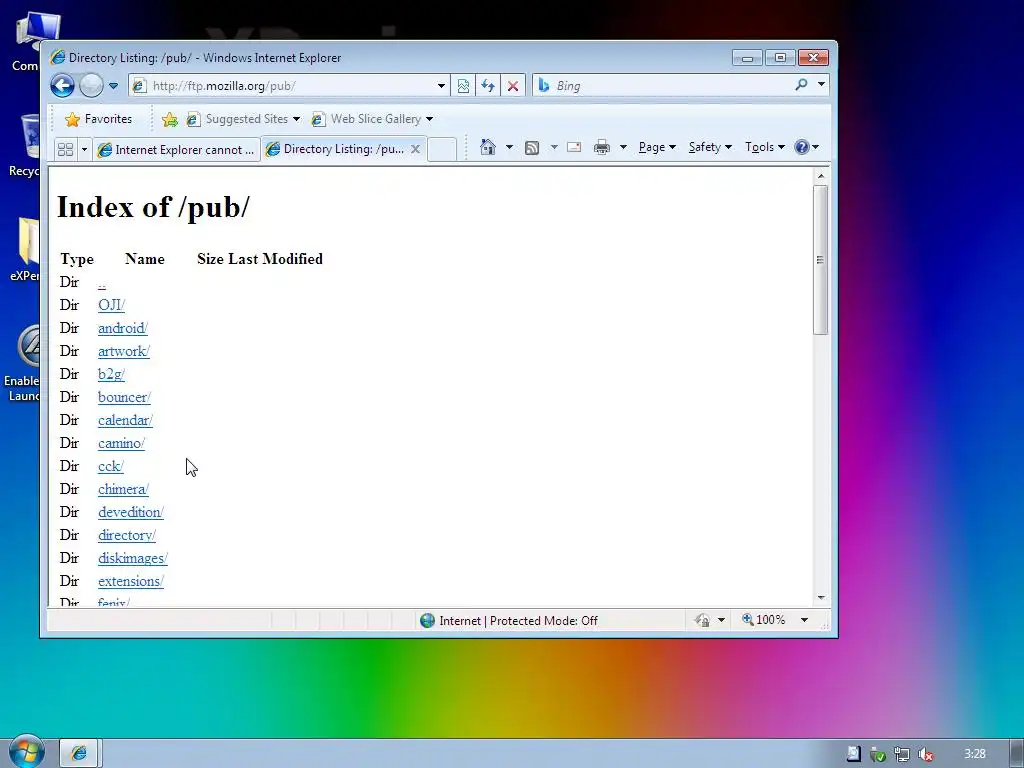This screenshot has height=768, width=1024.
Task: Click Internet Explorer taskbar button
Action: coord(79,753)
